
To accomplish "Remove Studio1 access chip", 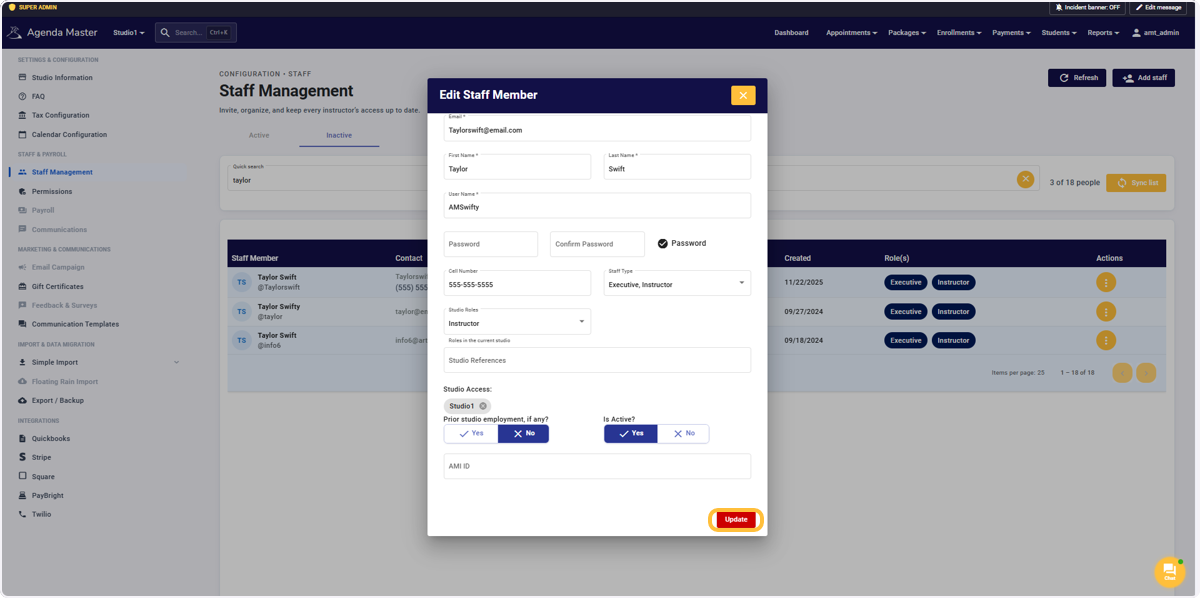I will pyautogui.click(x=483, y=406).
